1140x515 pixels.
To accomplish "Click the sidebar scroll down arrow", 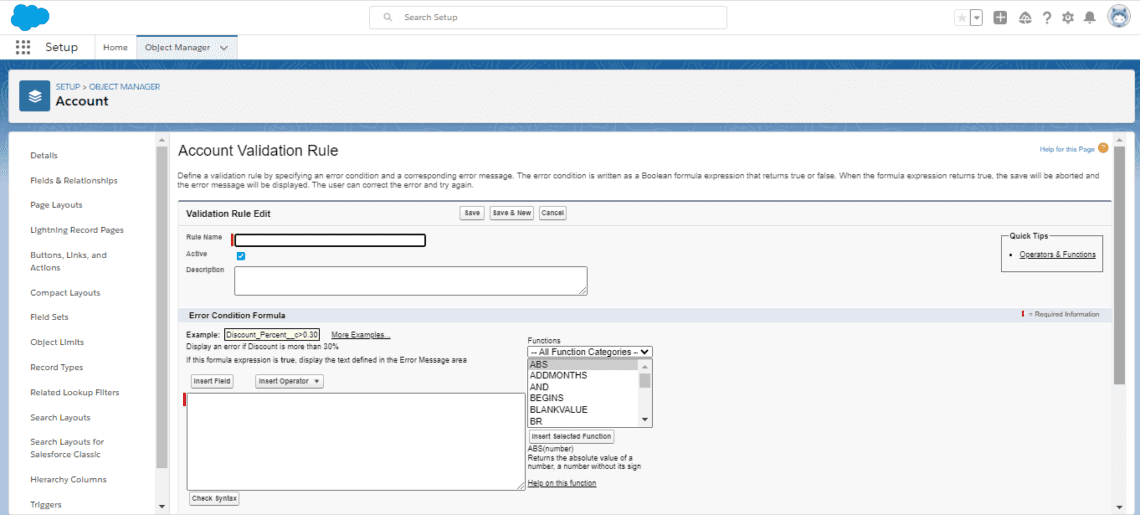I will [x=161, y=506].
